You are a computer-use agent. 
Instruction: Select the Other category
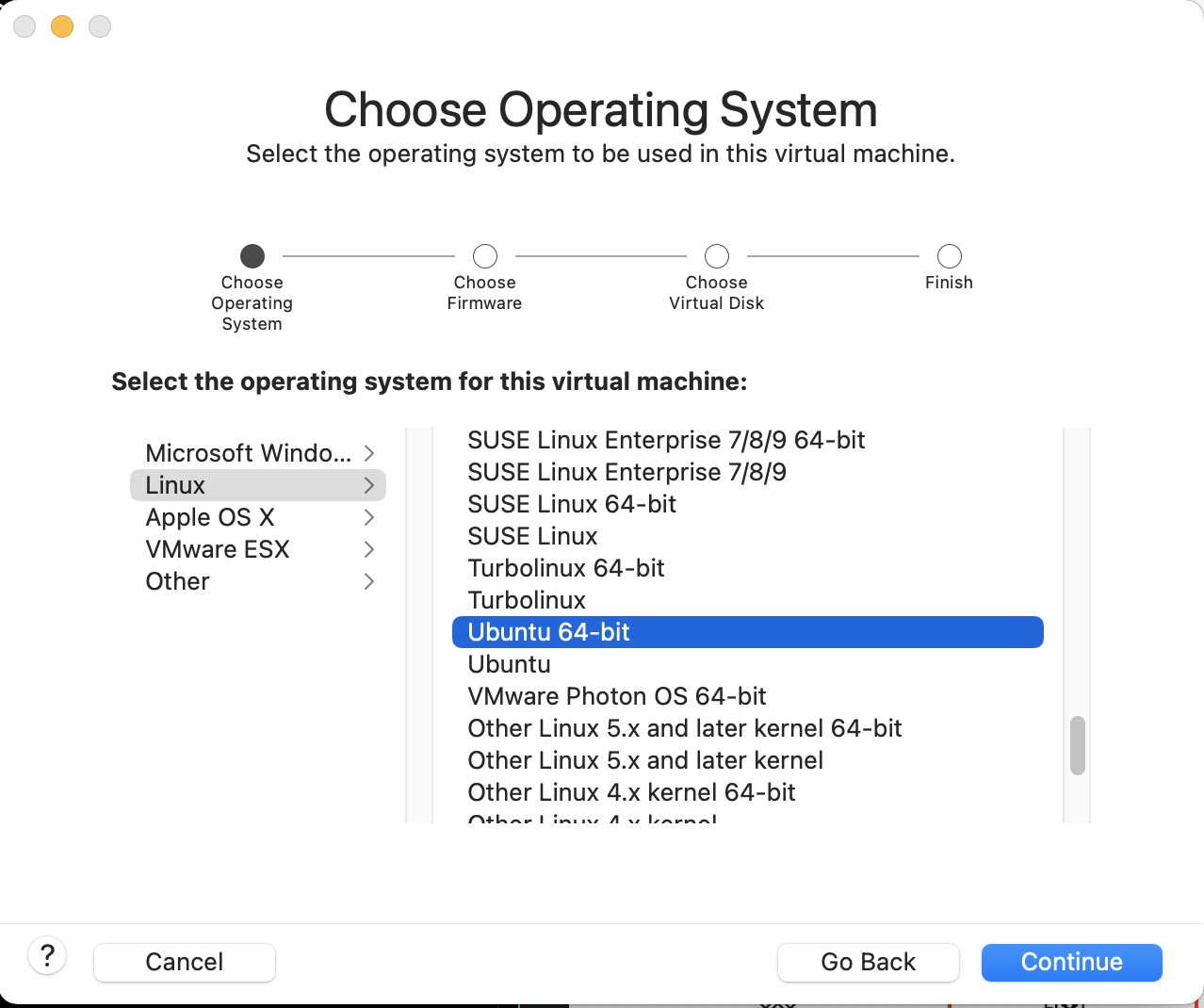[258, 581]
